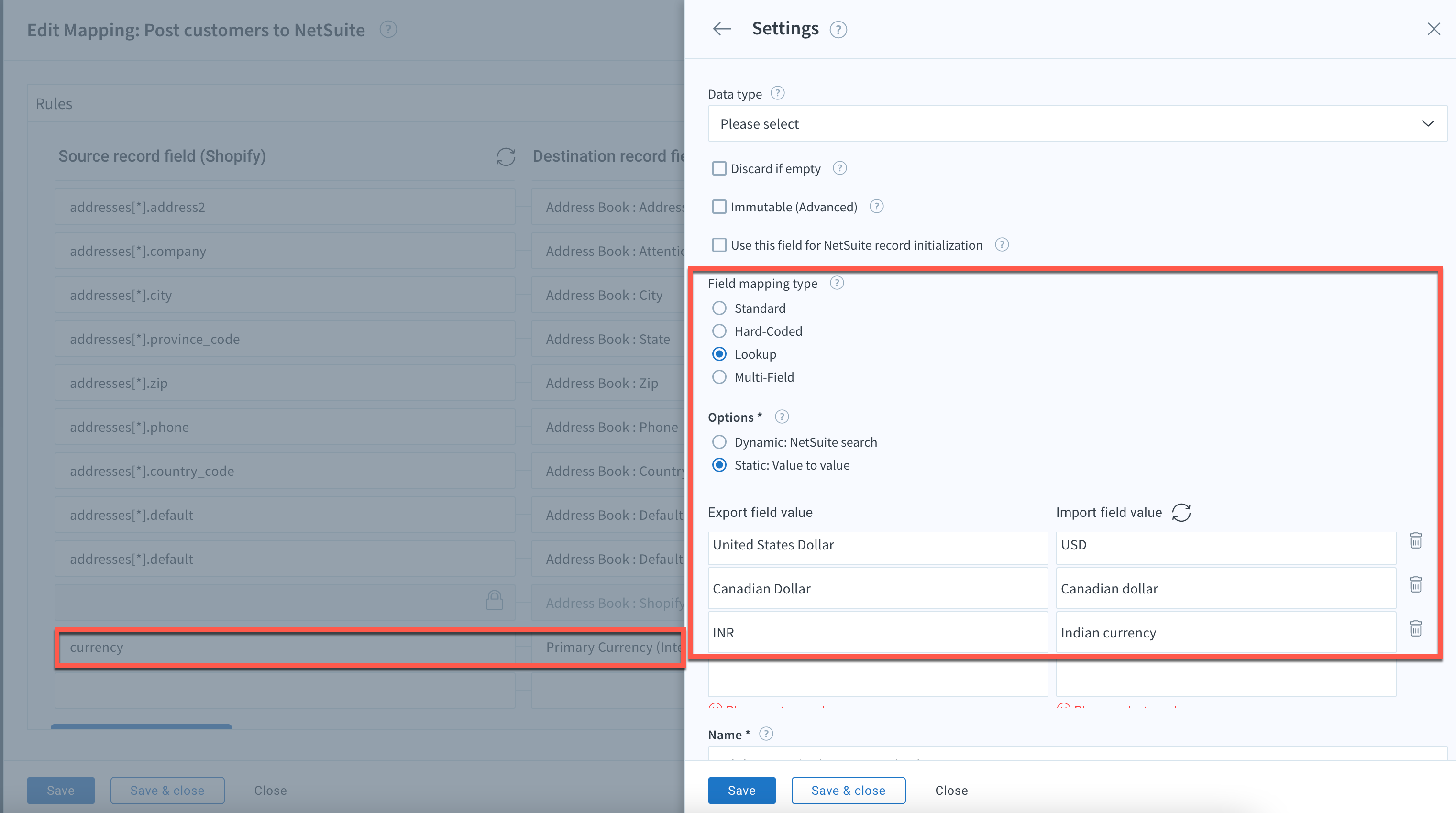Click Save & close in Edit Mapping window
Viewport: 1456px width, 813px height.
coord(167,791)
